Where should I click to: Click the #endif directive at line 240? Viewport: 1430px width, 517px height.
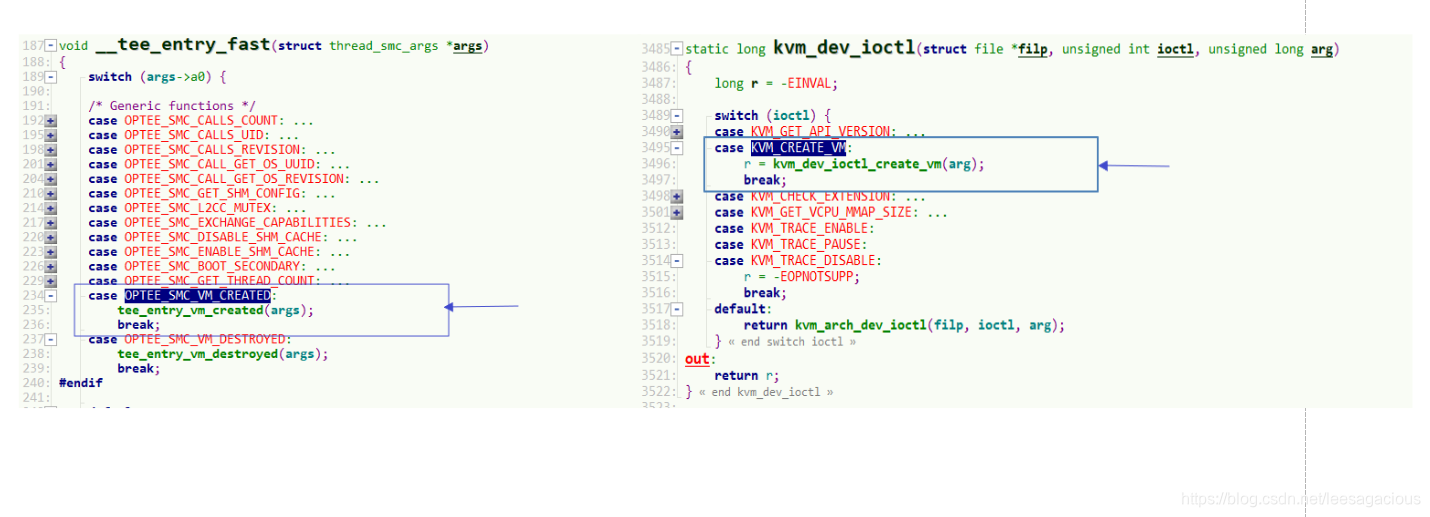coord(80,383)
